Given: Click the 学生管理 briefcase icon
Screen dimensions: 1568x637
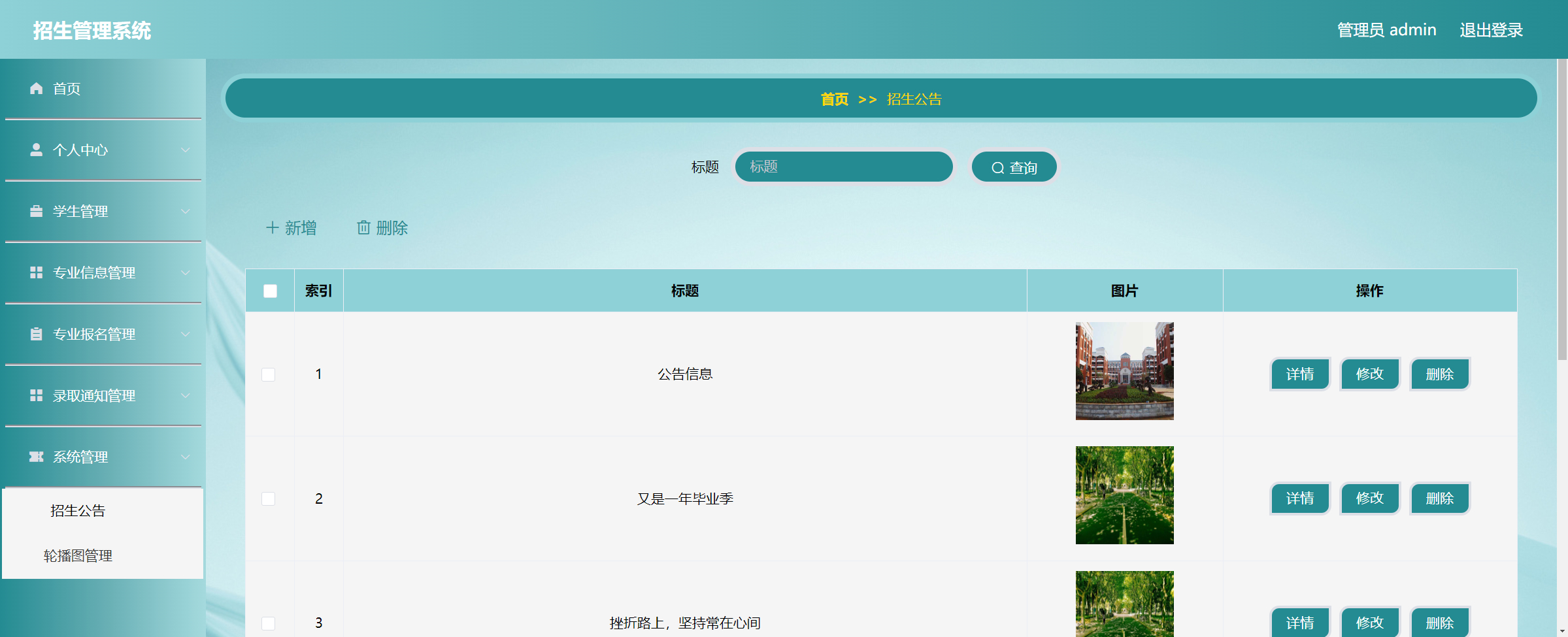Looking at the screenshot, I should point(37,211).
